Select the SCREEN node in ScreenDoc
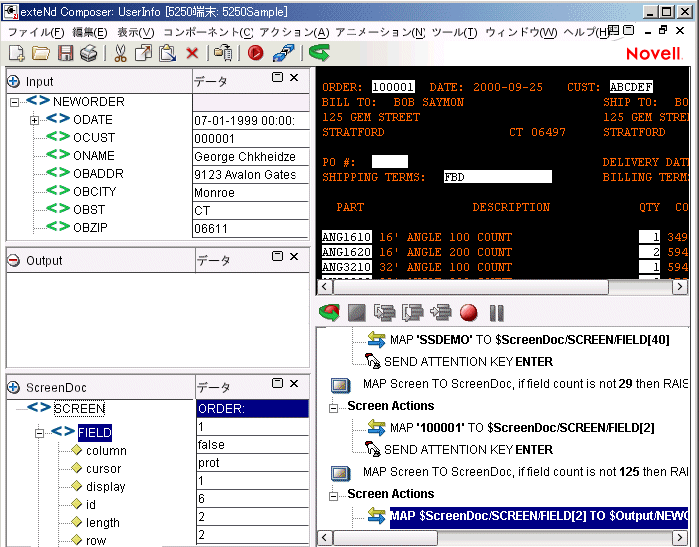 (x=79, y=408)
